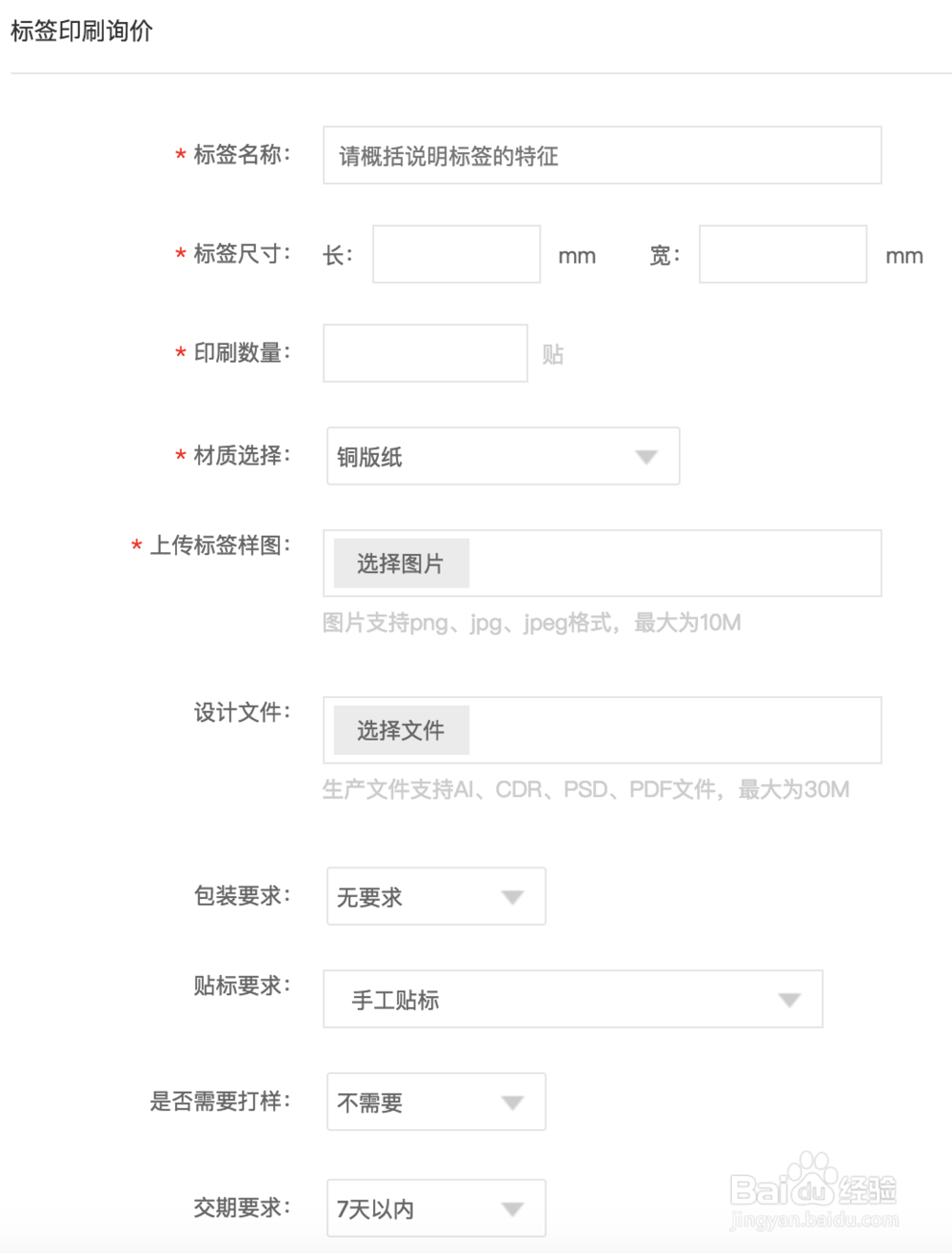952x1253 pixels.
Task: Expand the 交期要求 7天以内 dropdown
Action: pyautogui.click(x=435, y=1208)
